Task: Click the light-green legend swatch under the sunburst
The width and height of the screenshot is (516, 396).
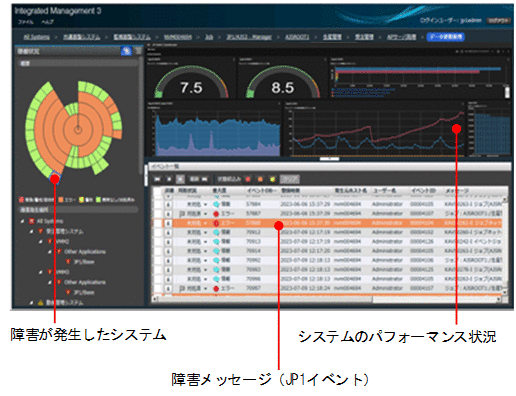Action: 98,200
